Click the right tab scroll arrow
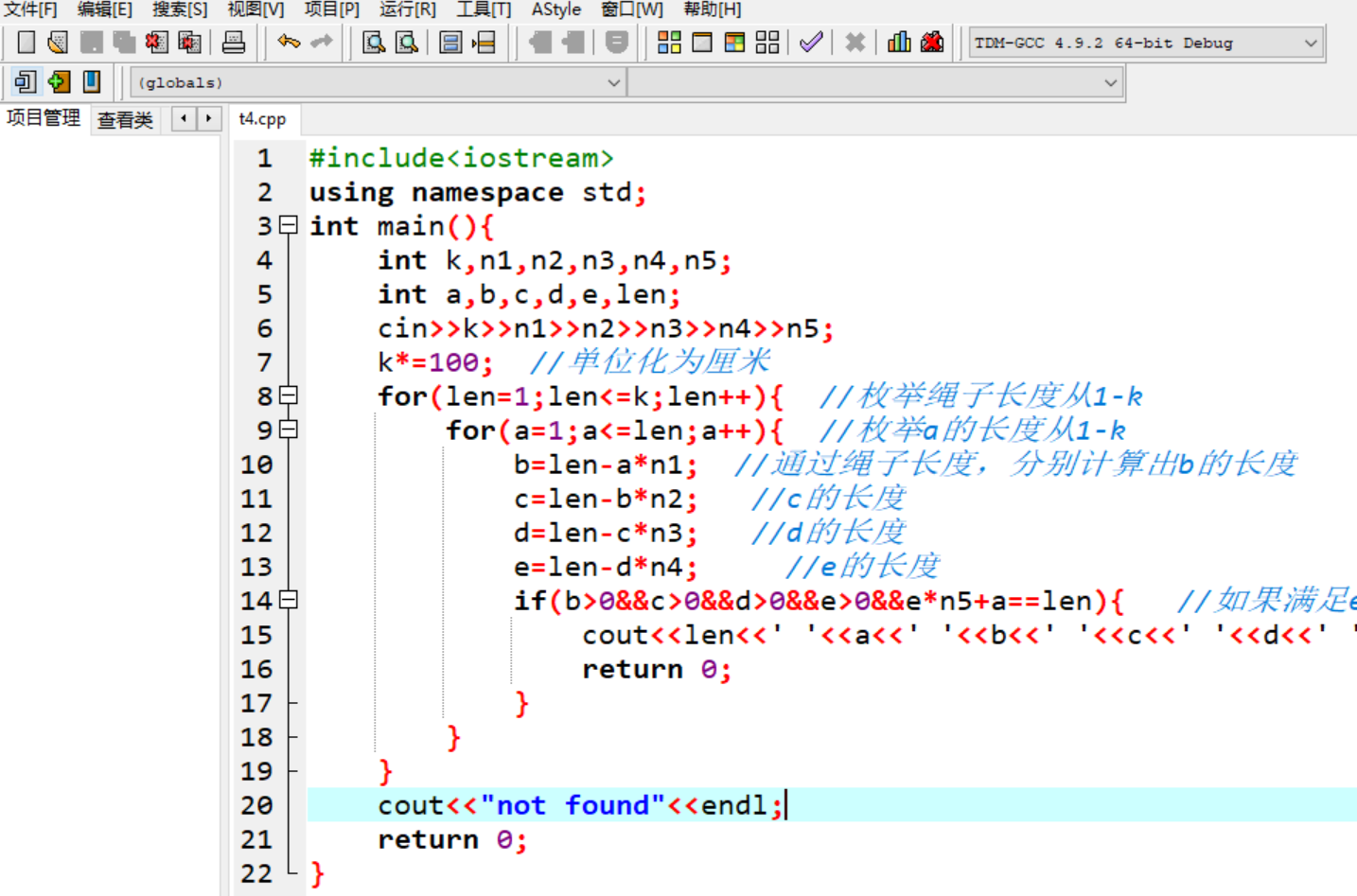 (x=208, y=119)
